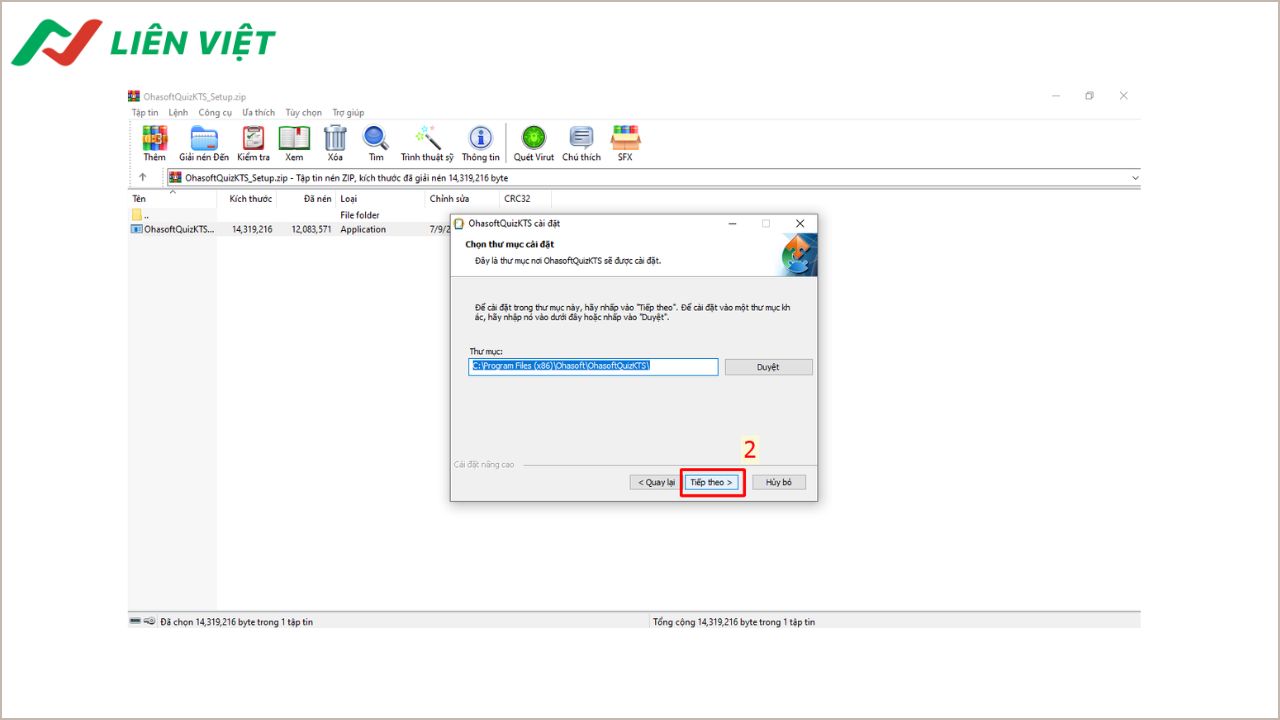Click the up-one-level arrow icon

tap(143, 177)
